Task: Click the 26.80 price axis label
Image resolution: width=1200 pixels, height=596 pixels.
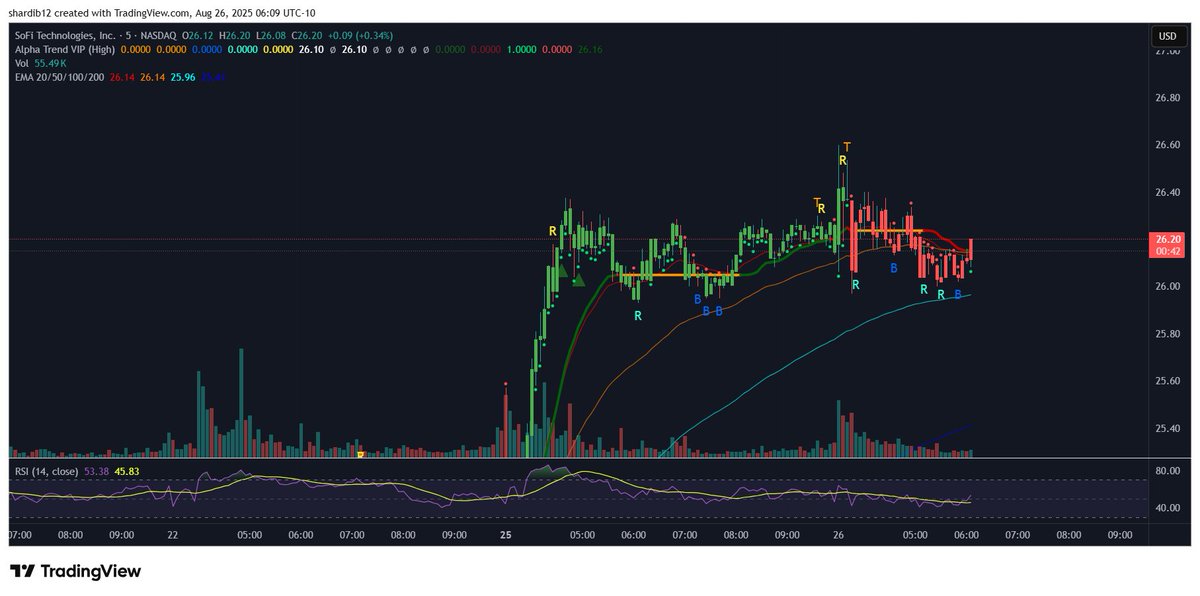Action: [x=1167, y=98]
